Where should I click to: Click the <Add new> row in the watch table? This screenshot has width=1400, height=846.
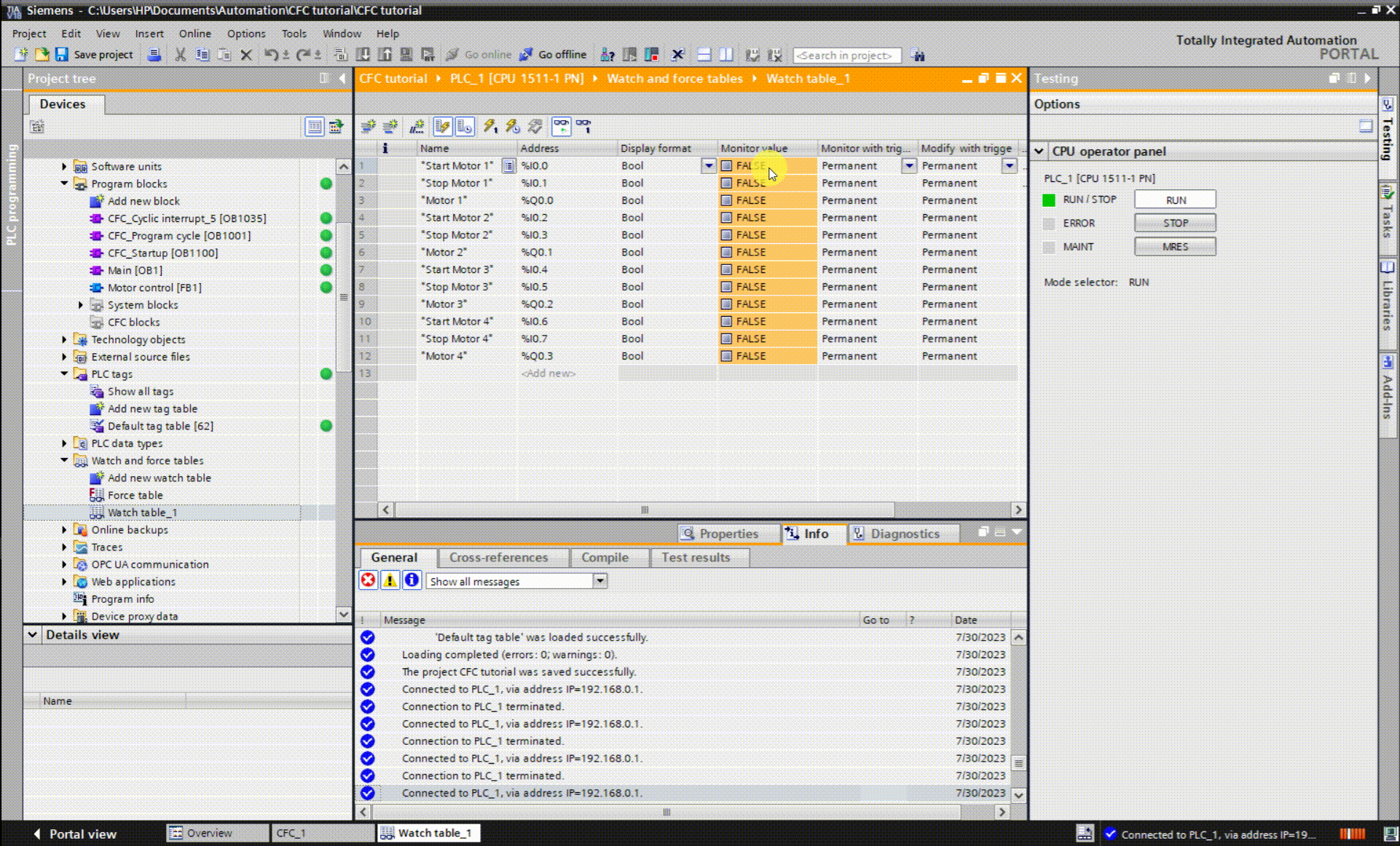[548, 373]
